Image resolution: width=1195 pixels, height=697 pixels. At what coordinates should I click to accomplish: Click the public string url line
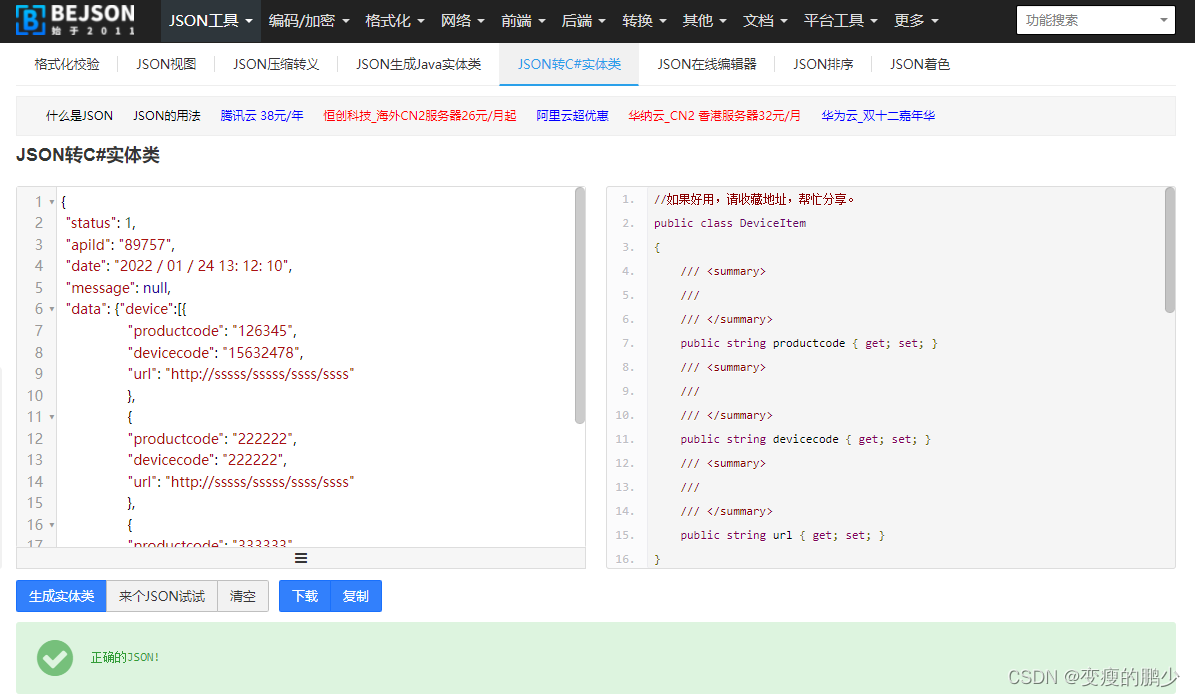782,536
